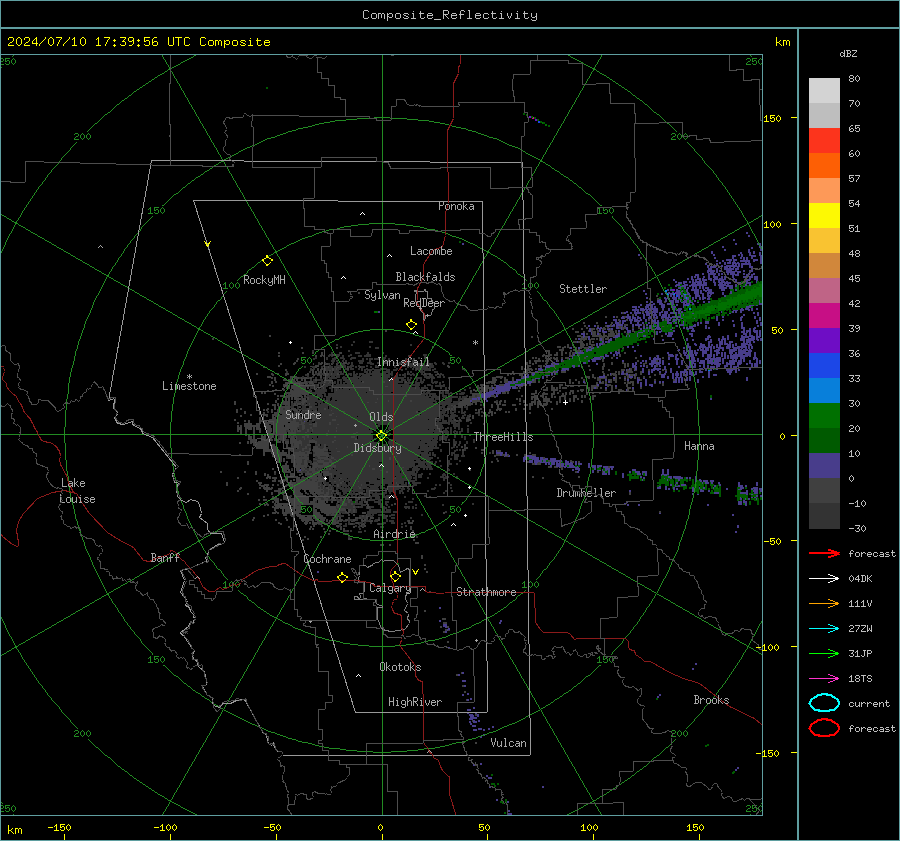Screen dimensions: 900x841
Task: Select the Brooks label
Action: [x=711, y=700]
